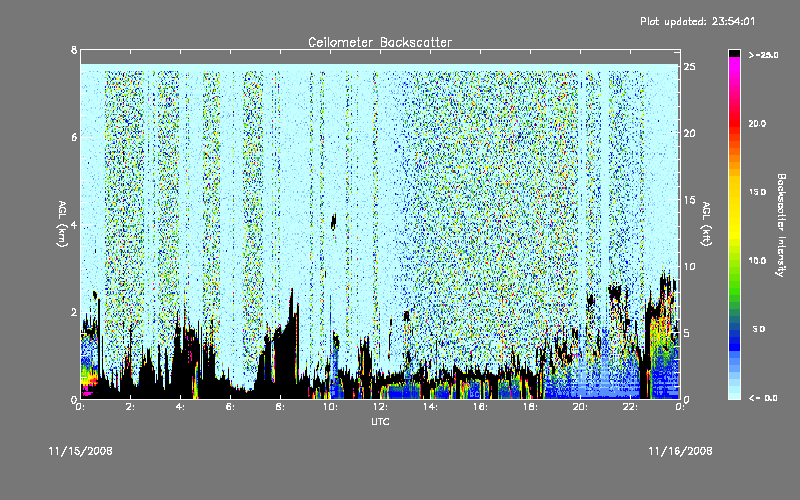Image resolution: width=800 pixels, height=500 pixels.
Task: Click the '>=25.0' colorbar maximum label
Action: tap(763, 55)
